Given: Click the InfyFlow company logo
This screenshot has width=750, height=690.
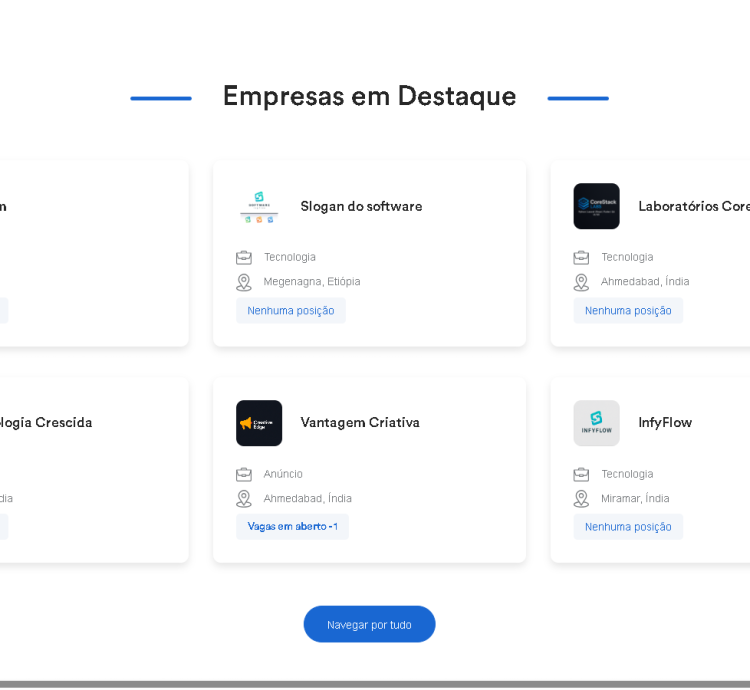Looking at the screenshot, I should coord(596,423).
